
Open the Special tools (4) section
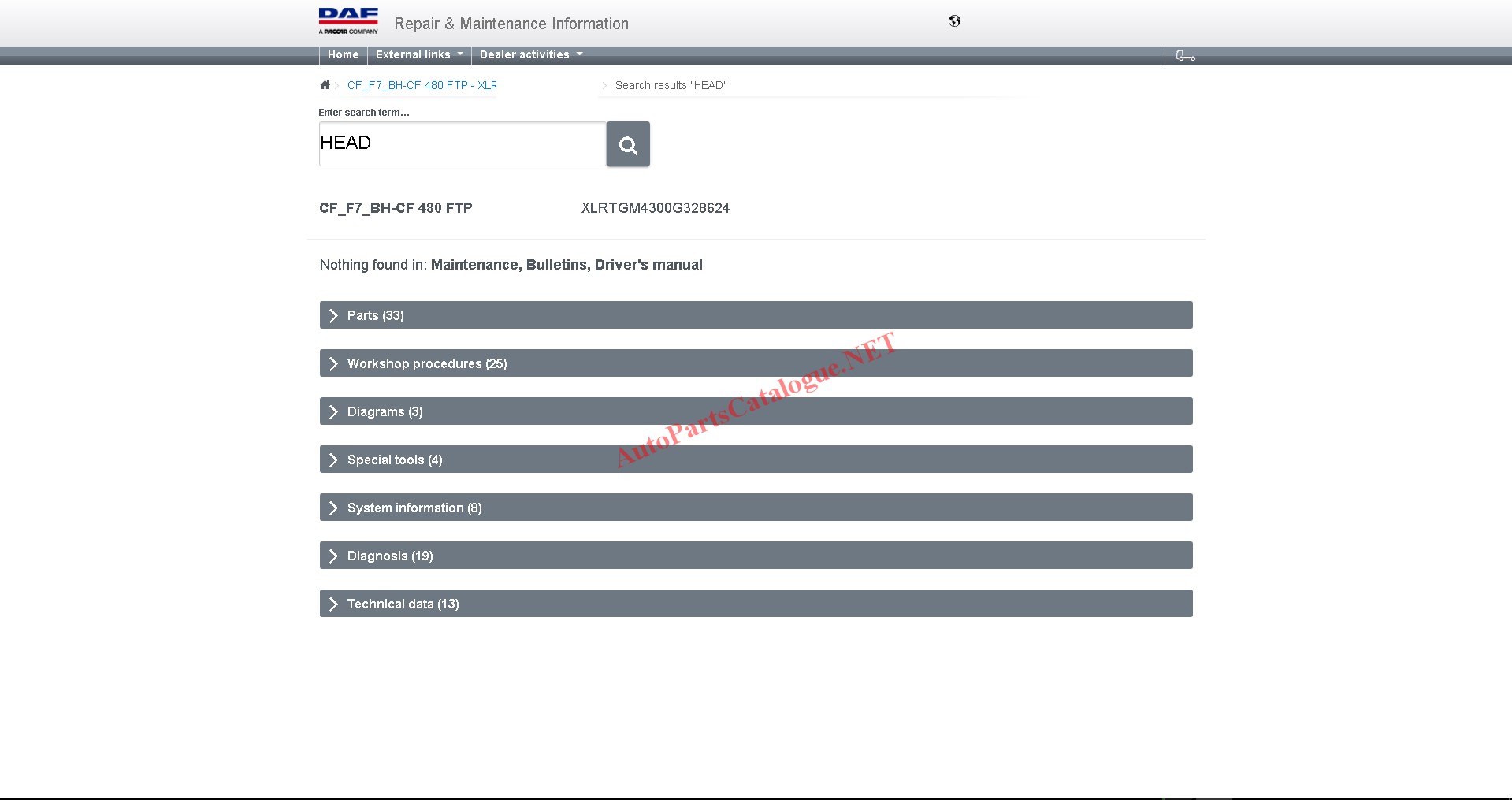(x=395, y=460)
